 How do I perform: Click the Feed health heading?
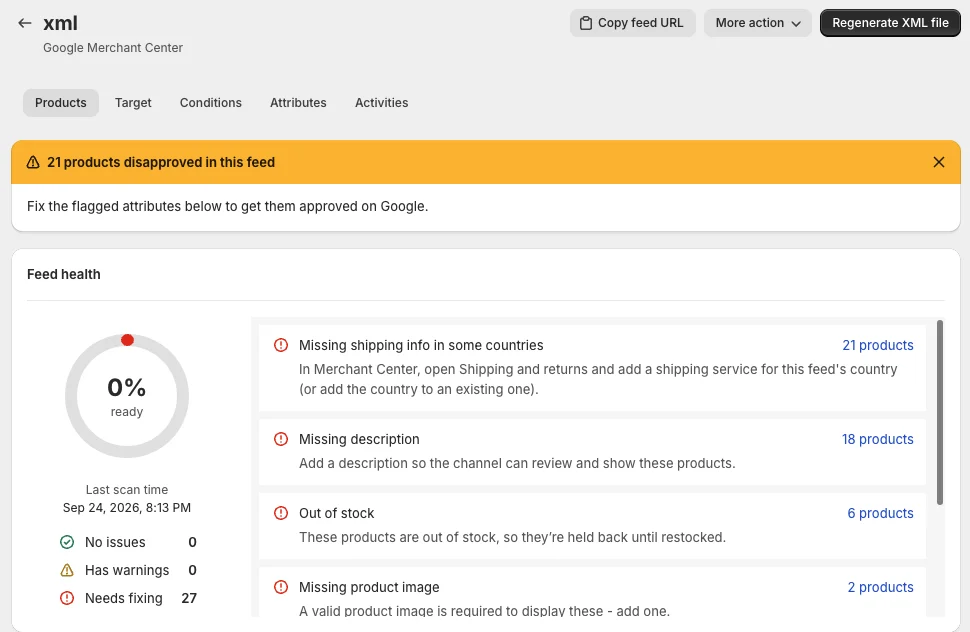point(64,274)
